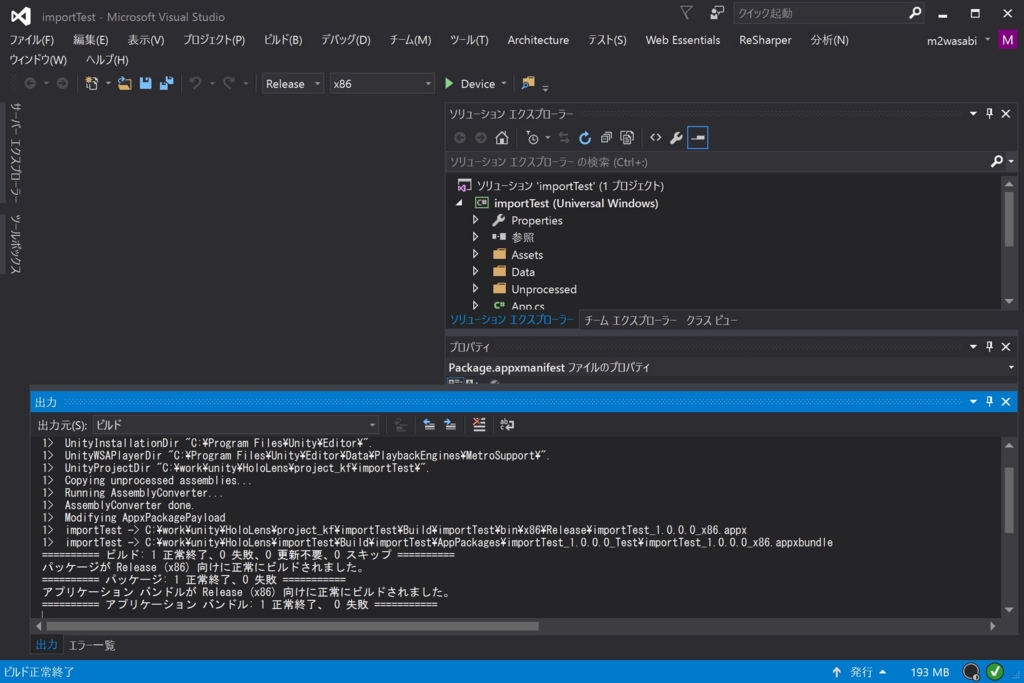
Task: Click the notifications flag icon in title bar
Action: pyautogui.click(x=686, y=12)
